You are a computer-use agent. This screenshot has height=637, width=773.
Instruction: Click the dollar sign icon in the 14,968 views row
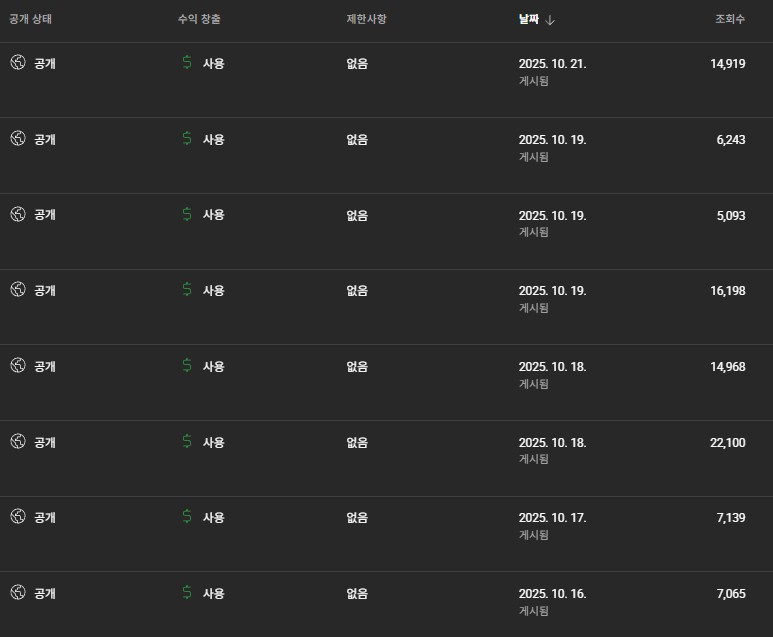click(187, 365)
